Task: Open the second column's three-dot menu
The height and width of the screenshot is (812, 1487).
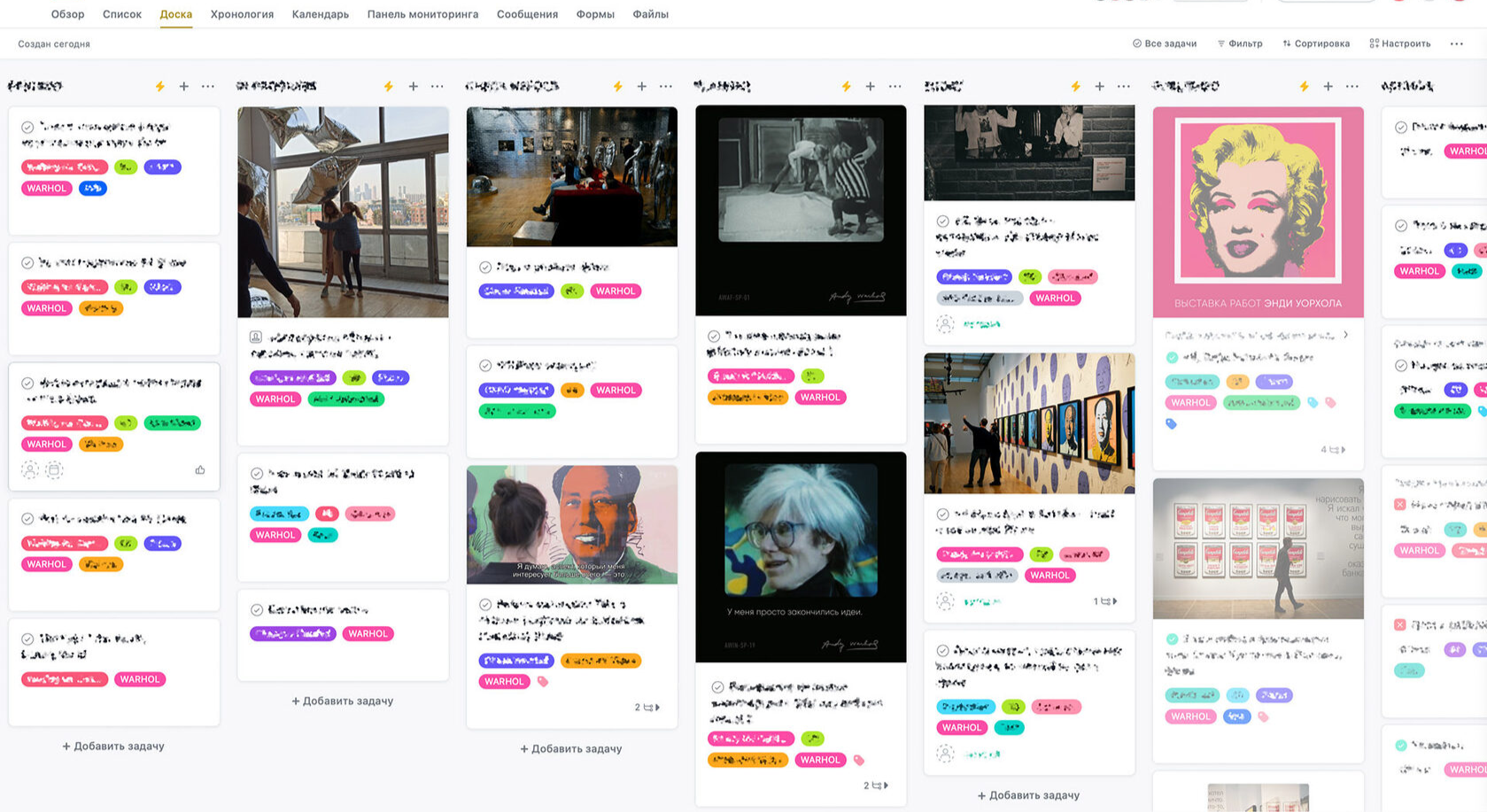Action: click(438, 86)
